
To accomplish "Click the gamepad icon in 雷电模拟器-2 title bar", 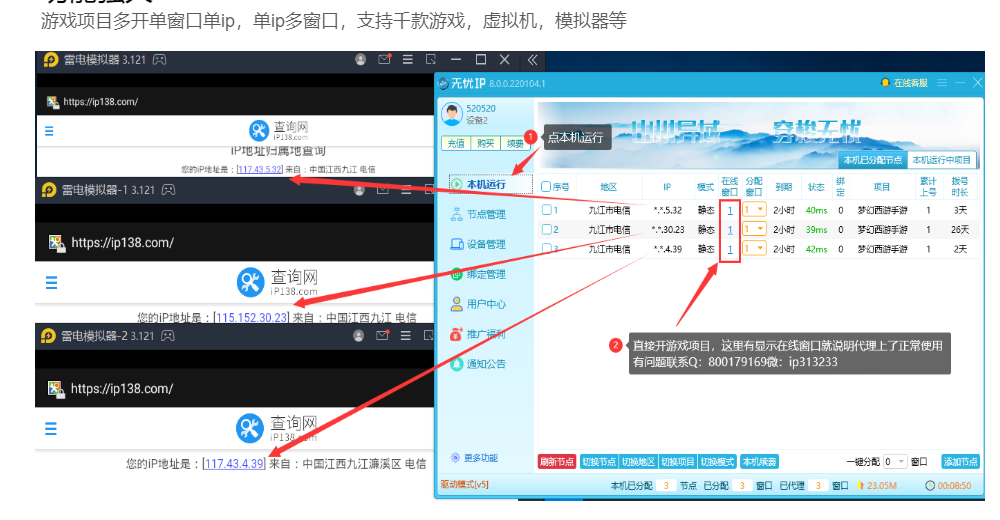I will point(168,336).
